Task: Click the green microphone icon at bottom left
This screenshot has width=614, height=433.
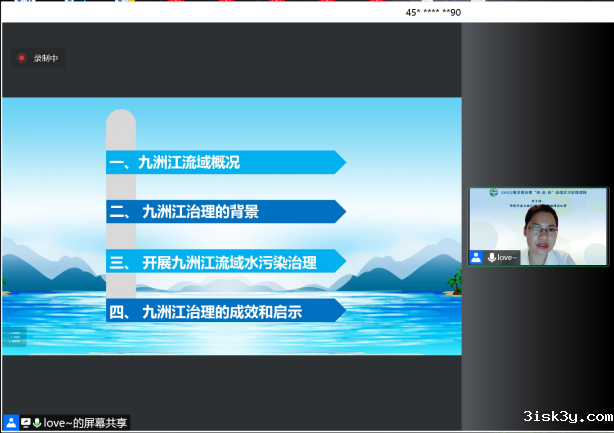Action: tap(37, 423)
